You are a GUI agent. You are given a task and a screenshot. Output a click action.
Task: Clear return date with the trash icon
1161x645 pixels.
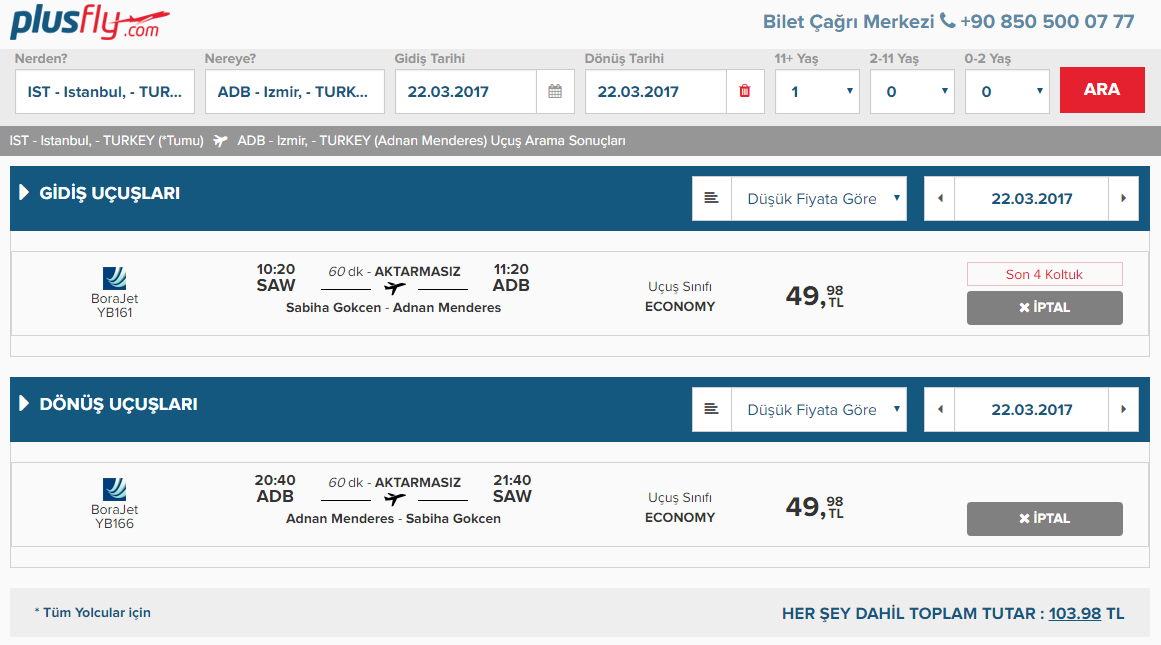click(x=744, y=92)
